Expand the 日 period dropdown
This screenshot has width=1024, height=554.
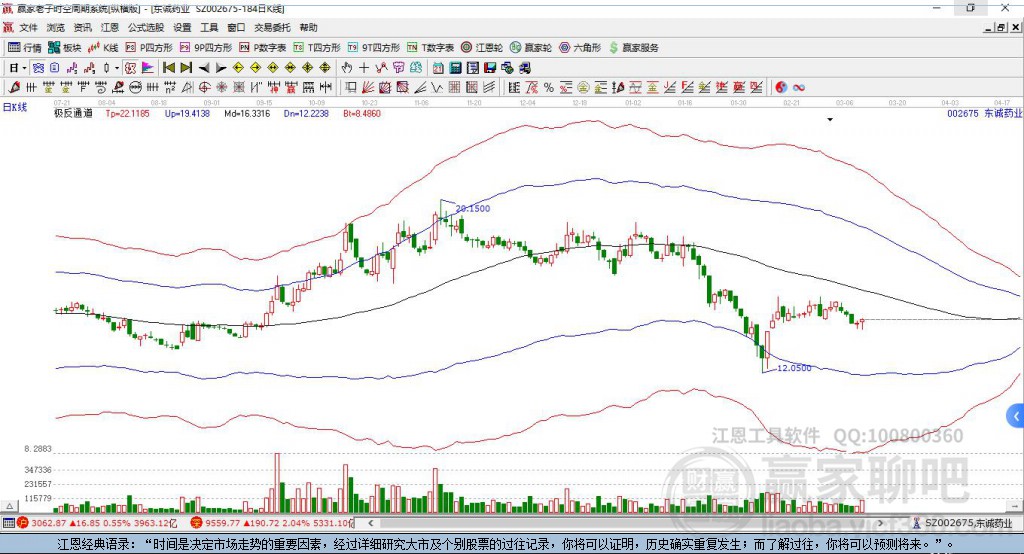pos(24,68)
